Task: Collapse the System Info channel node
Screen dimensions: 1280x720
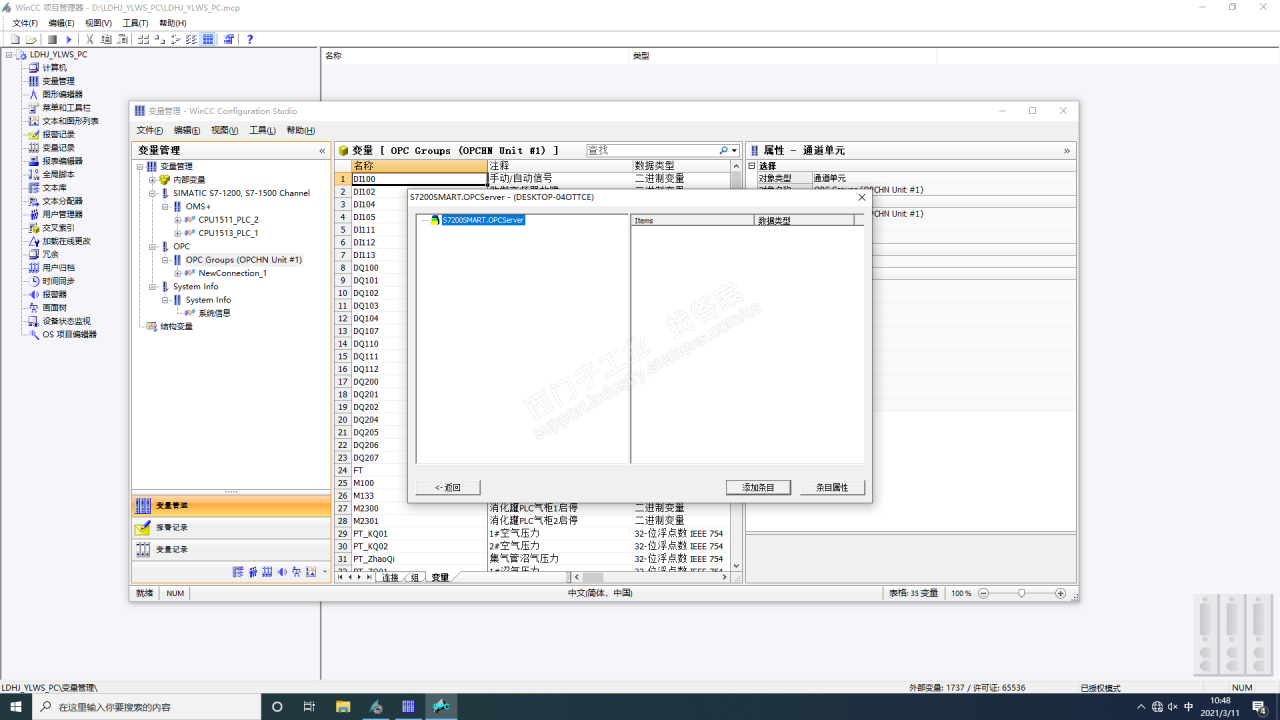Action: (152, 286)
